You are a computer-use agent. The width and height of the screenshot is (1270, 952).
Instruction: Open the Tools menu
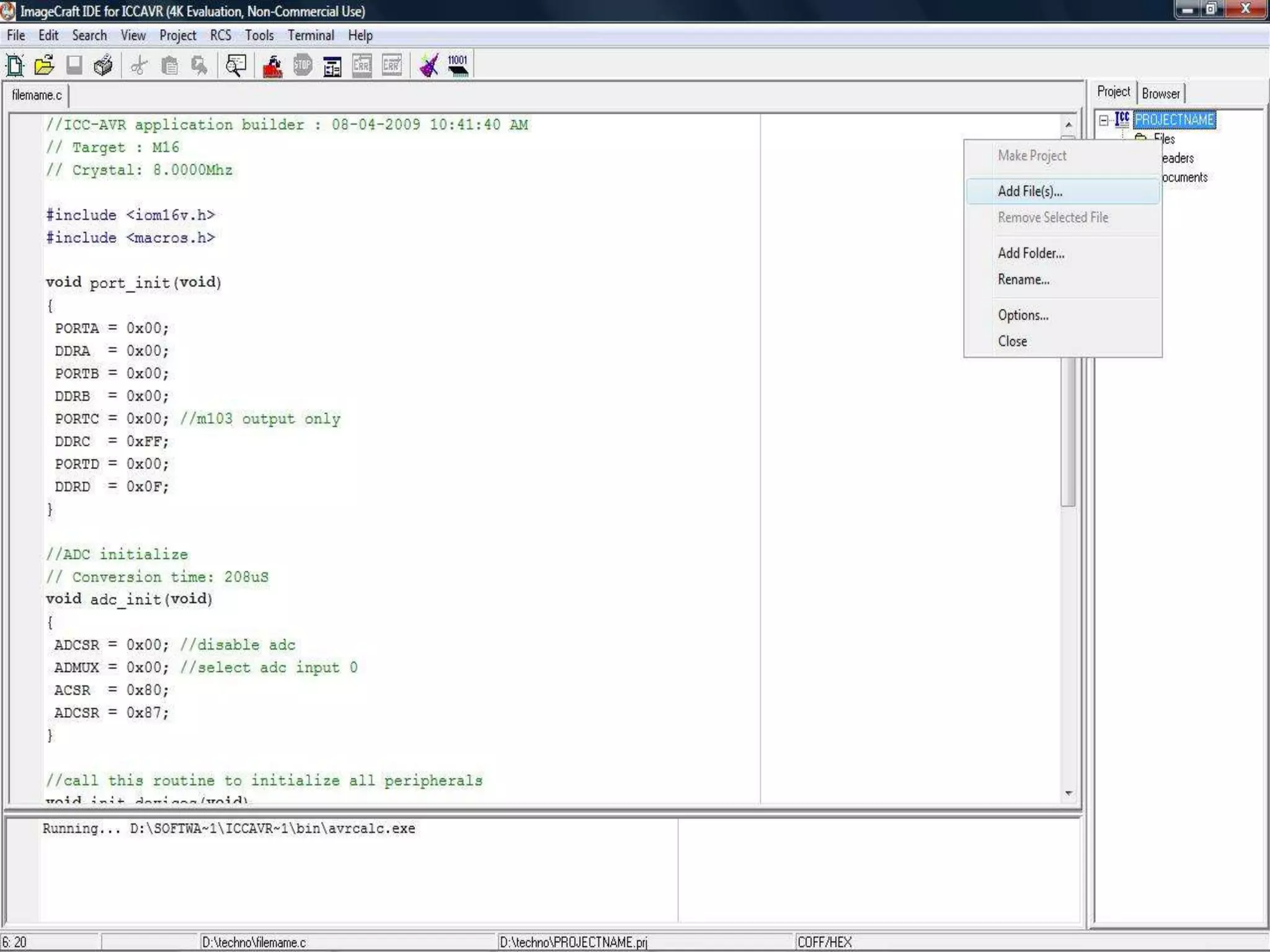(259, 35)
